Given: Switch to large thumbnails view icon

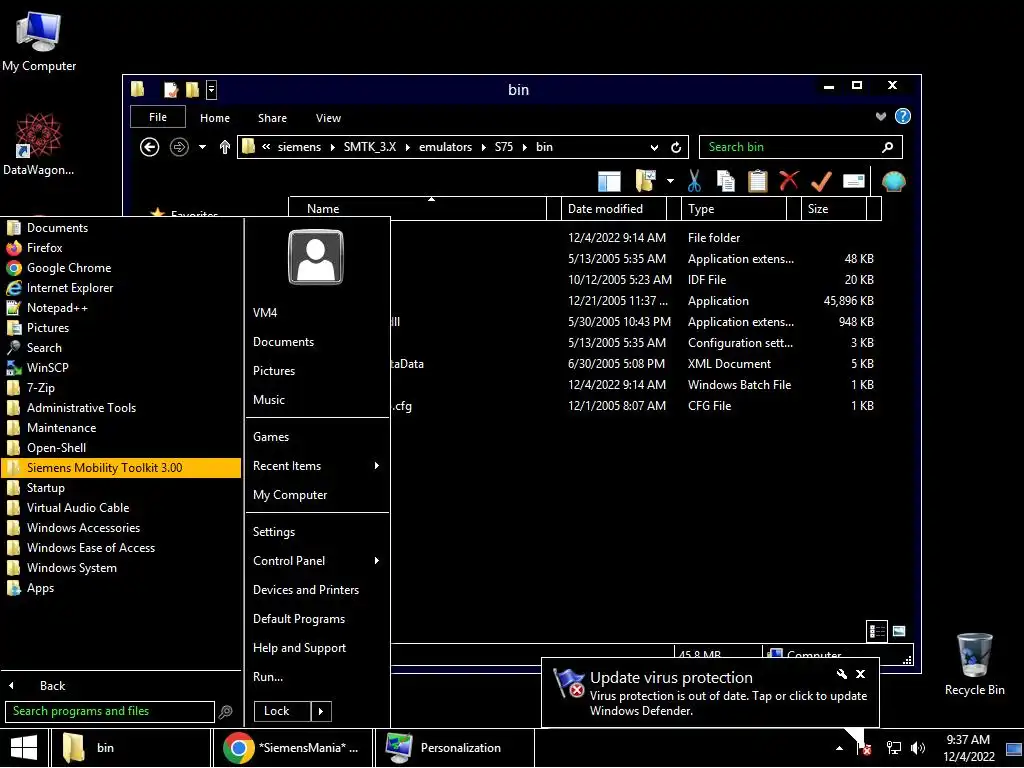Looking at the screenshot, I should pos(899,631).
